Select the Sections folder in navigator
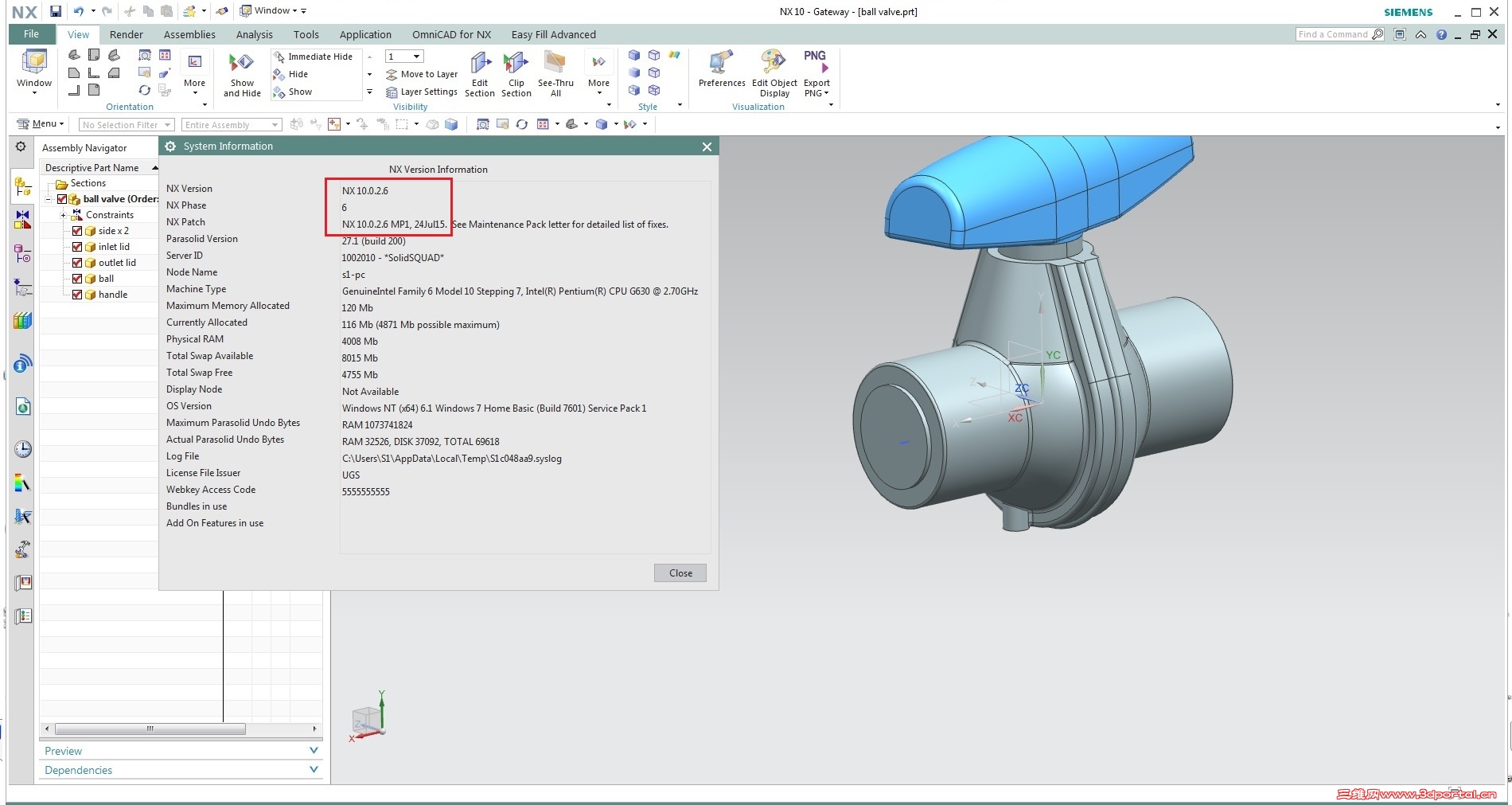1512x805 pixels. click(80, 183)
